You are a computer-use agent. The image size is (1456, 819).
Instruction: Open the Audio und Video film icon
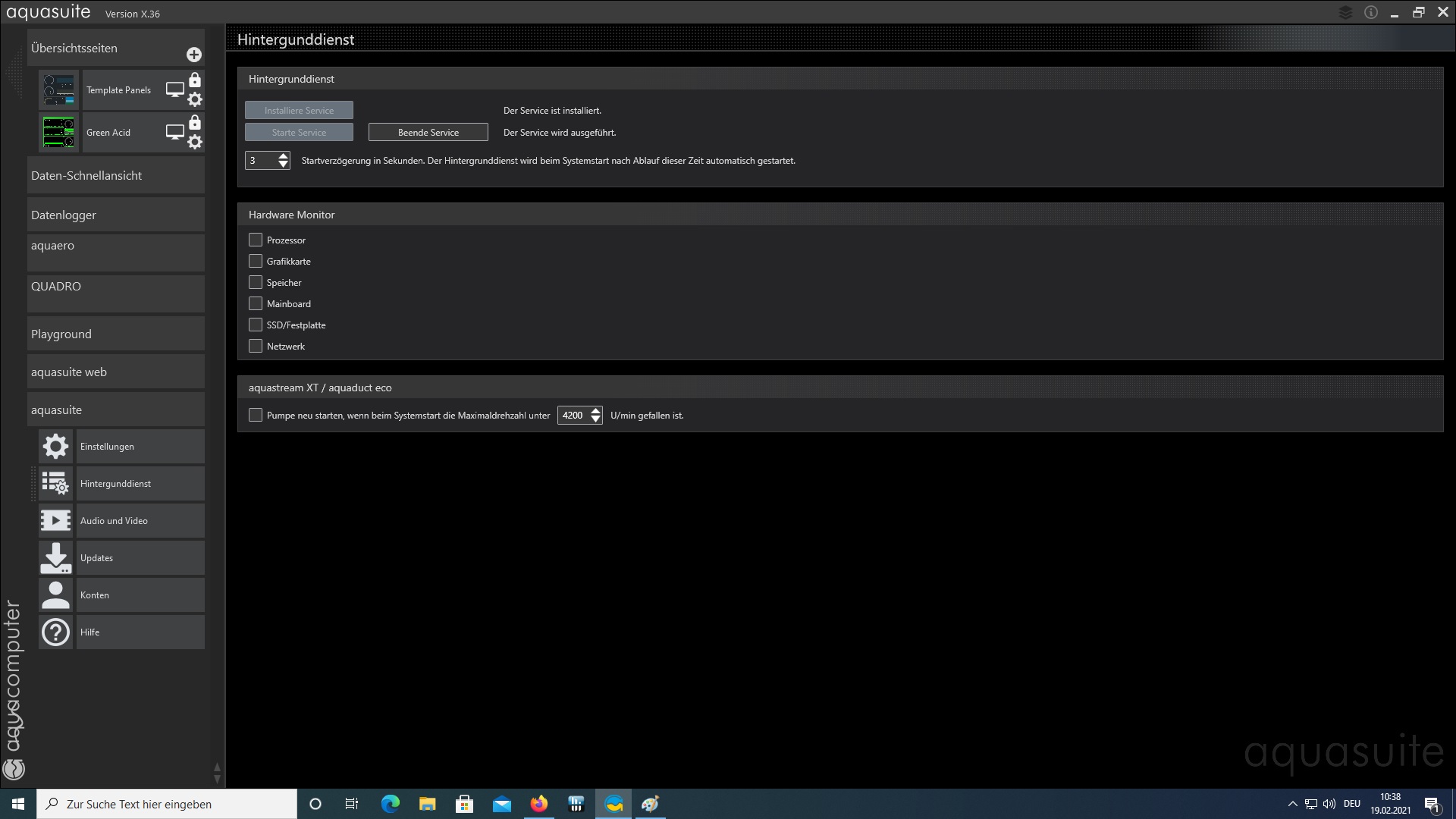point(55,521)
